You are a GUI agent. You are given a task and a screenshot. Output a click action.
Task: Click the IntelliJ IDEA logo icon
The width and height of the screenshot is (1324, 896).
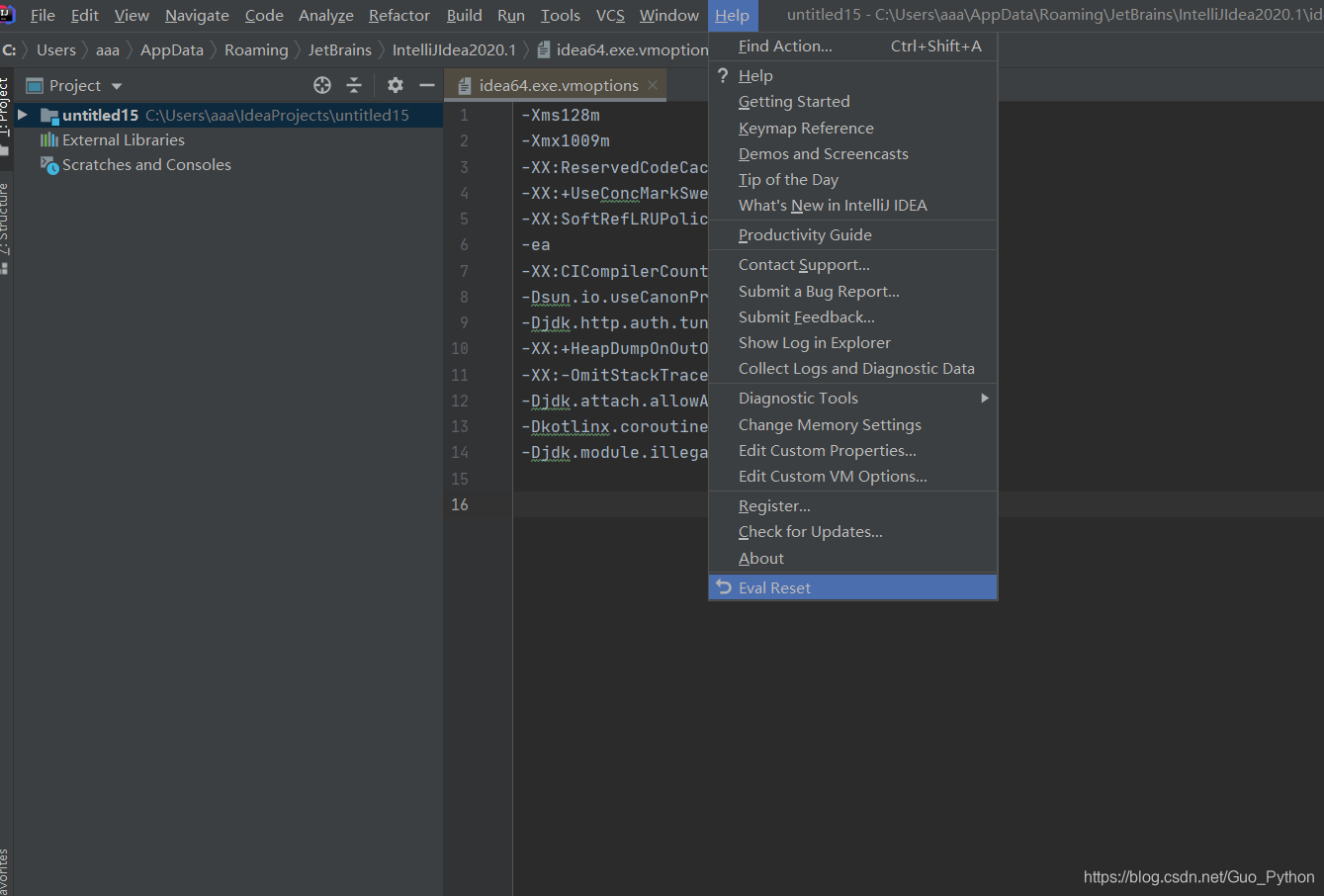[x=6, y=14]
